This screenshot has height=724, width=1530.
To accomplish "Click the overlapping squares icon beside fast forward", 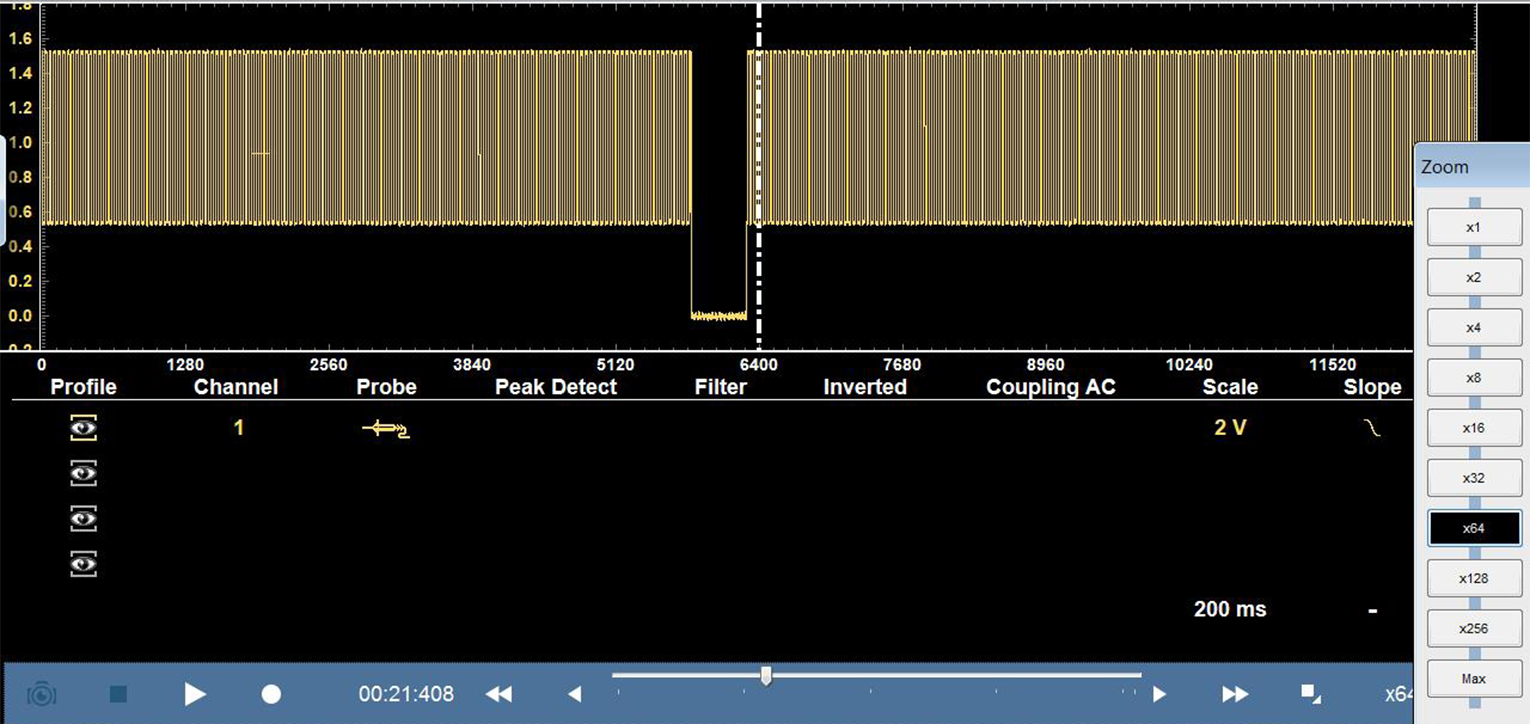I will coord(1310,693).
